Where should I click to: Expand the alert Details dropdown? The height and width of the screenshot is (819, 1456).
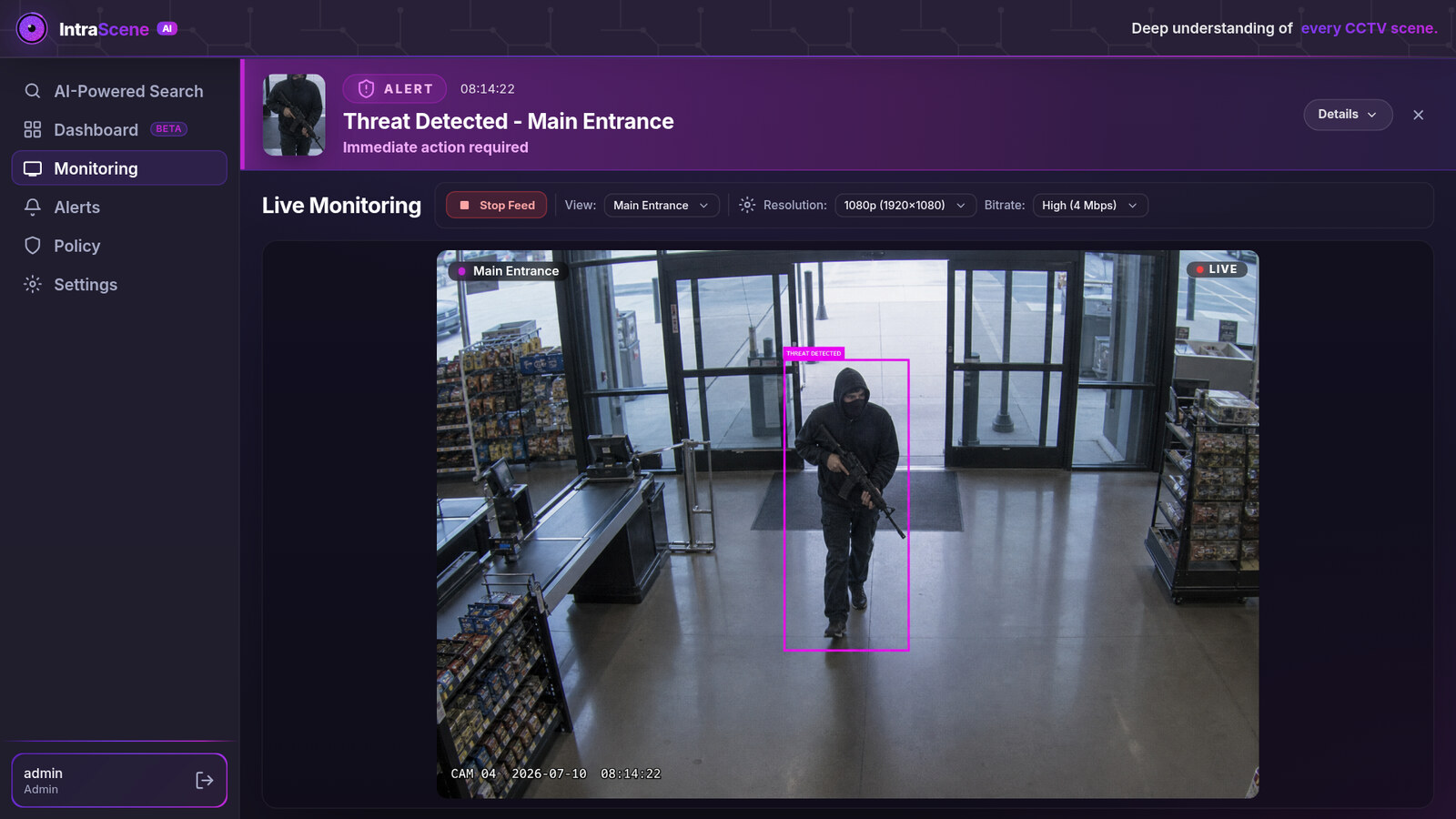click(x=1348, y=115)
